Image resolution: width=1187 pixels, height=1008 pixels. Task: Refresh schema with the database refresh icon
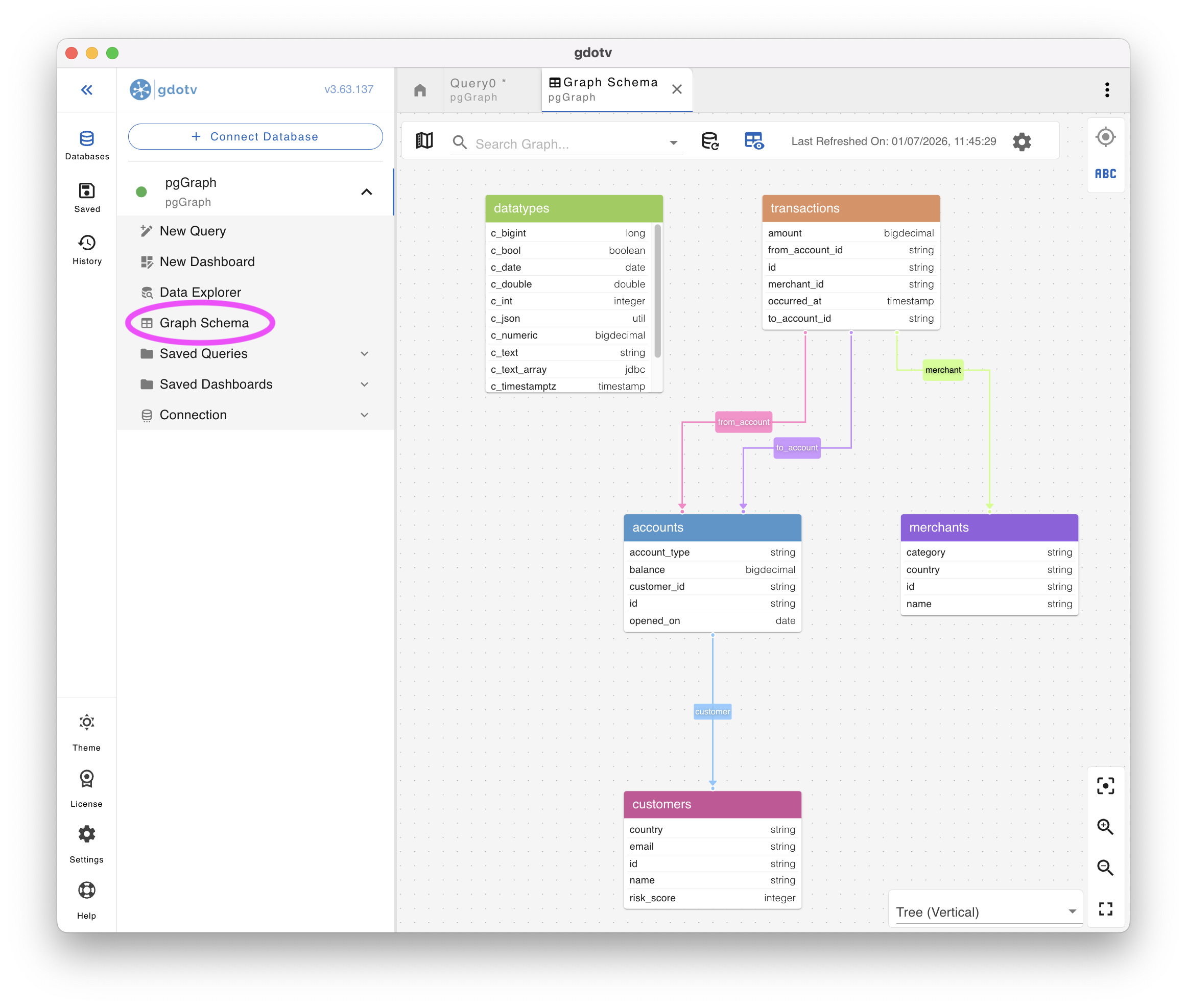tap(709, 140)
